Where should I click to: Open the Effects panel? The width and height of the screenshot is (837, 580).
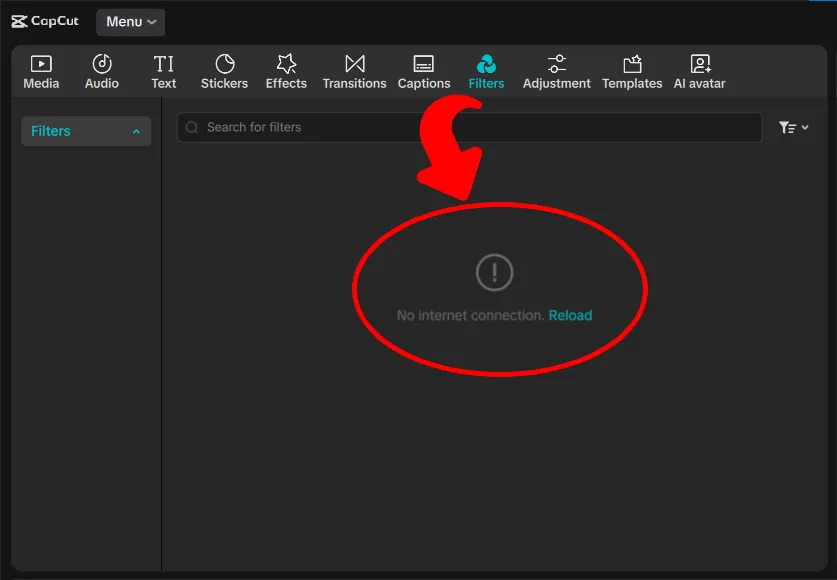286,72
